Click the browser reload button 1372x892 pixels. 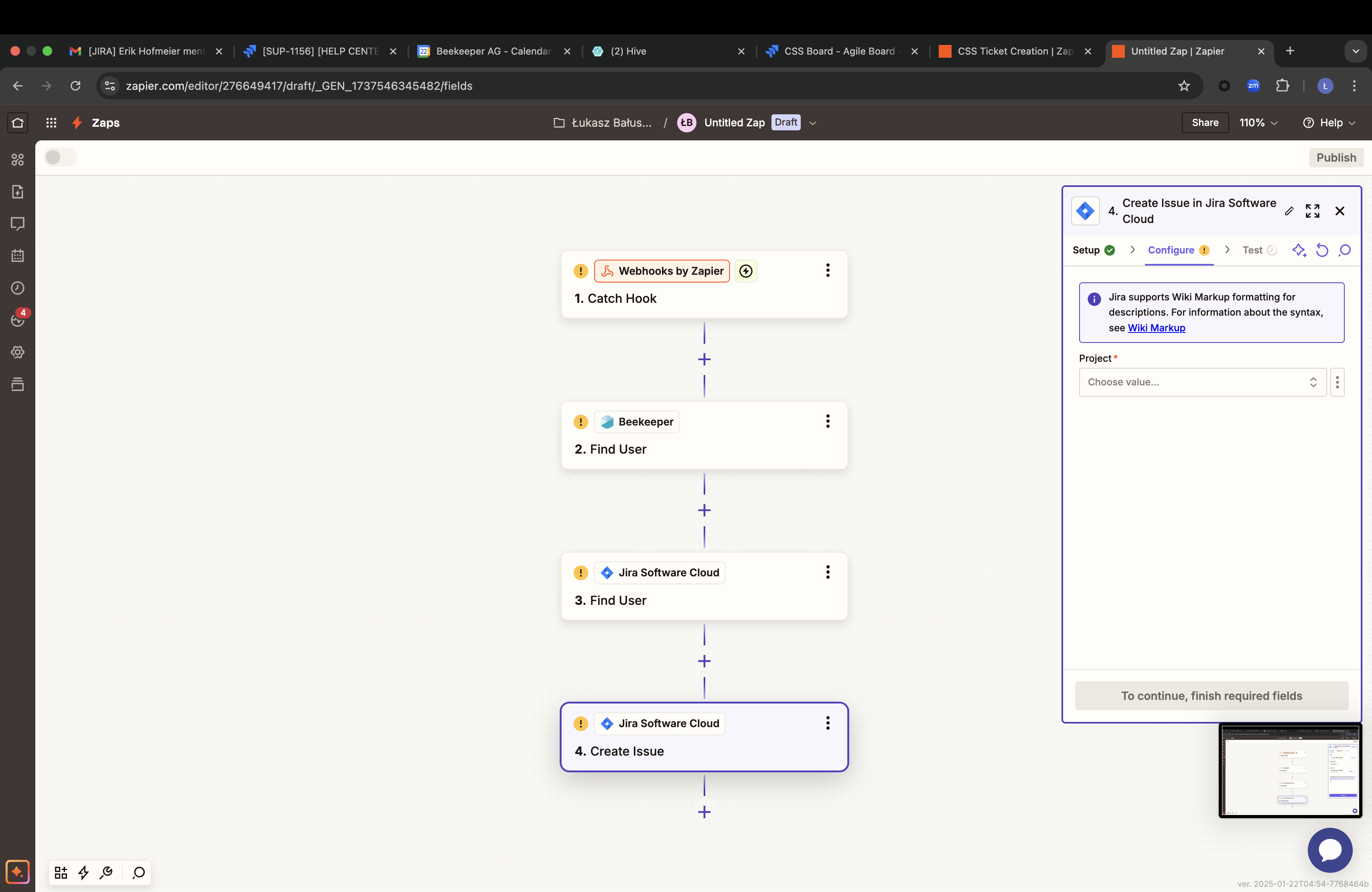click(x=75, y=86)
